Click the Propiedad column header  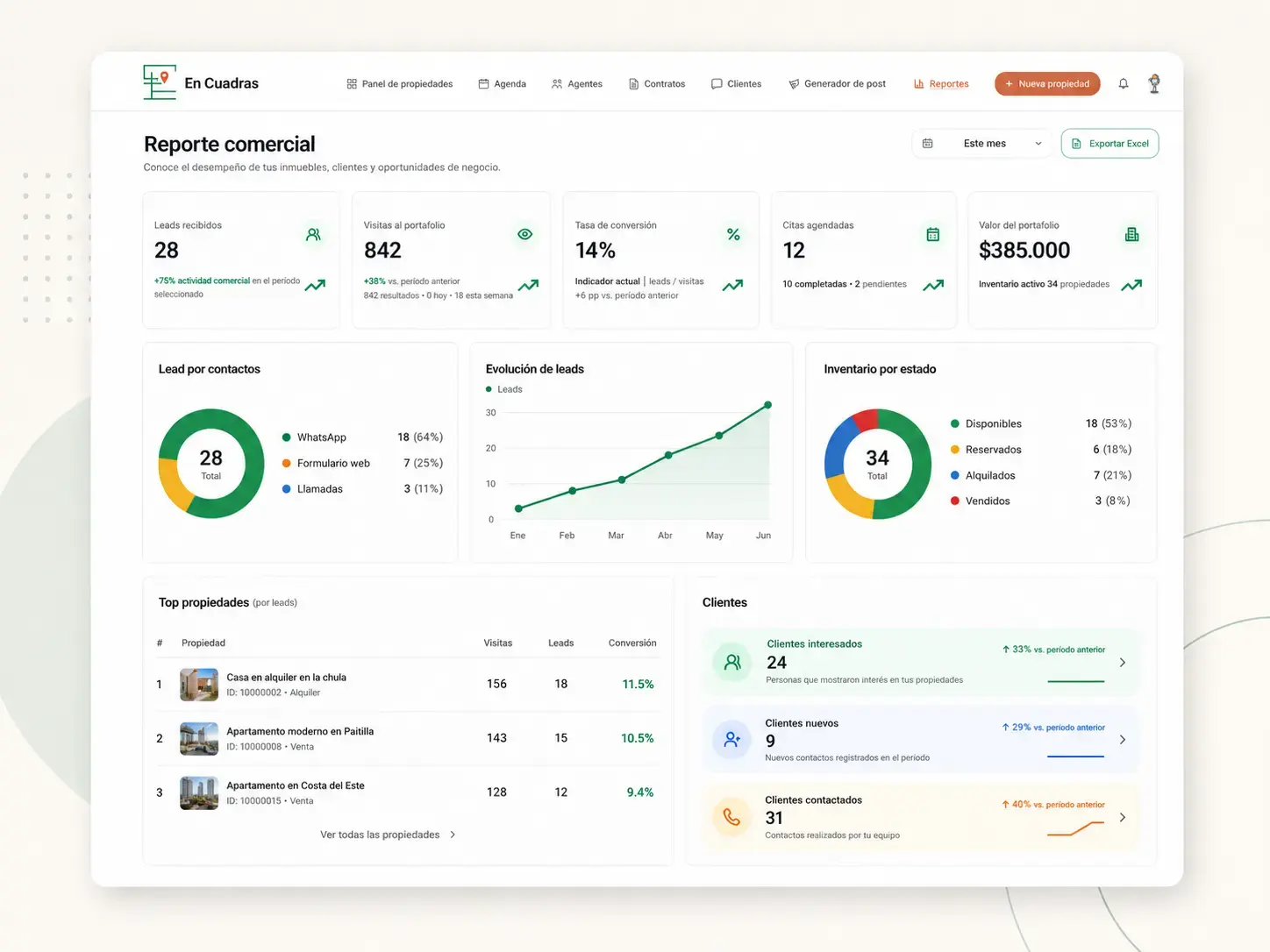[203, 643]
